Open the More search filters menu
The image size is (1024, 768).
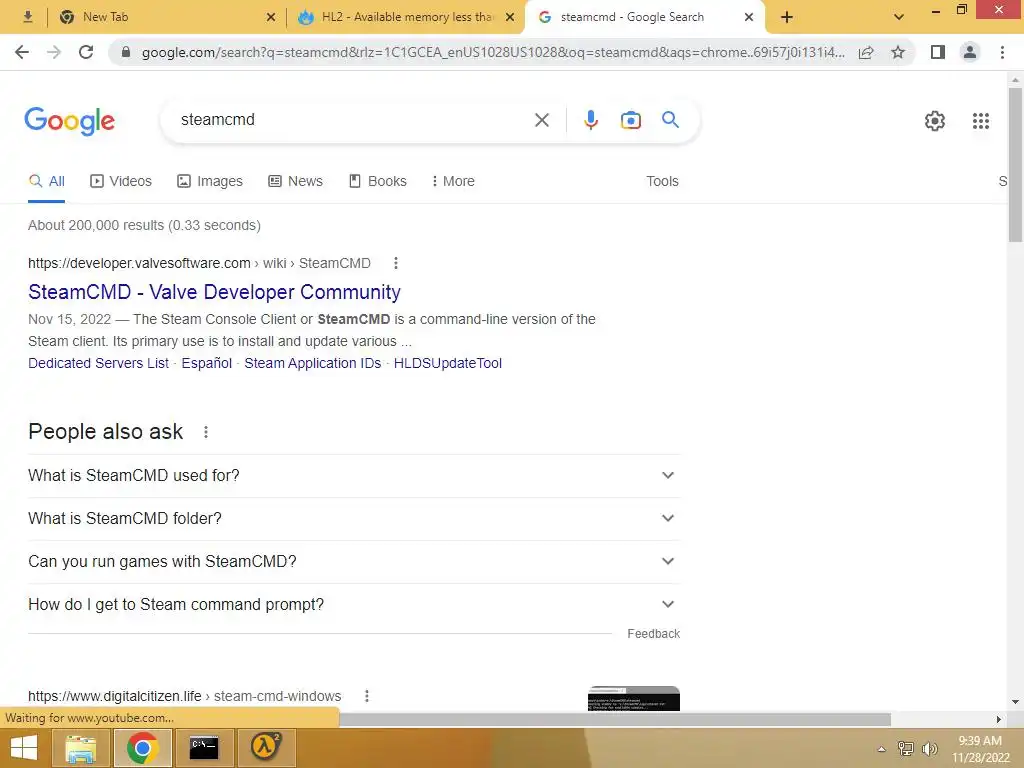click(x=453, y=182)
